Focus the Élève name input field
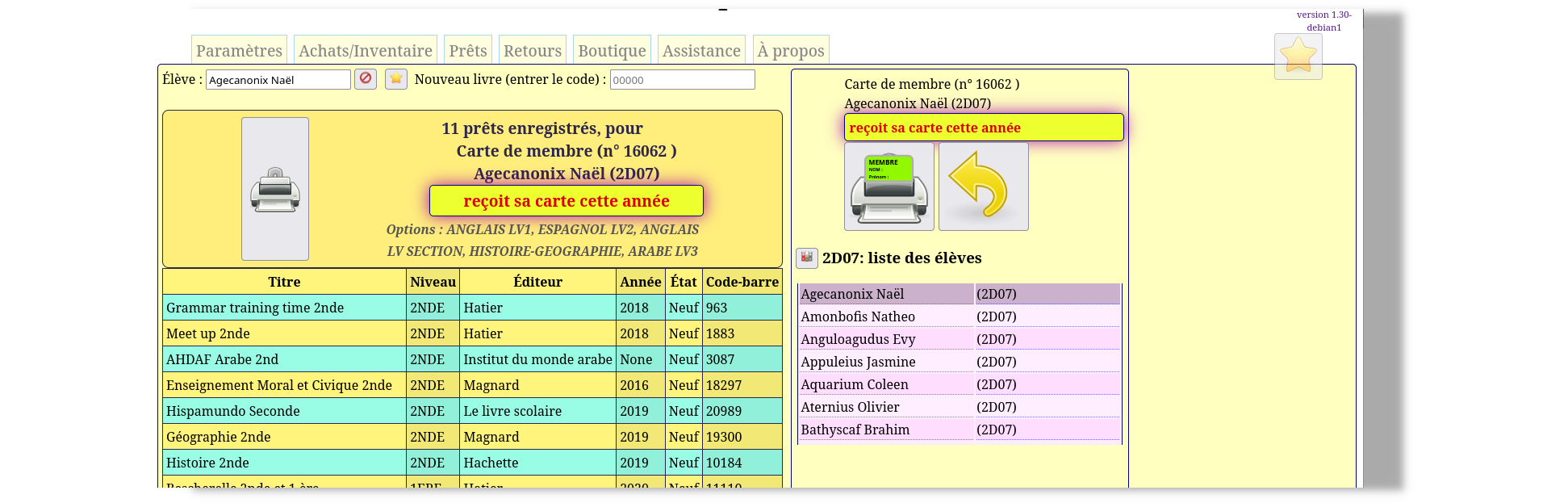1568x503 pixels. (x=278, y=80)
